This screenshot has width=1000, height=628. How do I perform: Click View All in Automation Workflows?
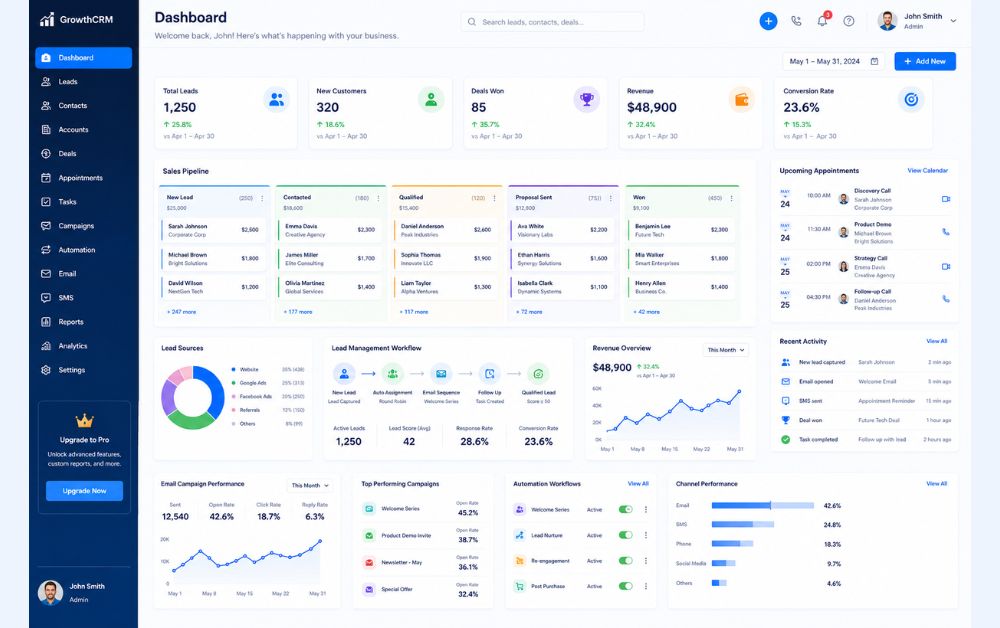(638, 484)
